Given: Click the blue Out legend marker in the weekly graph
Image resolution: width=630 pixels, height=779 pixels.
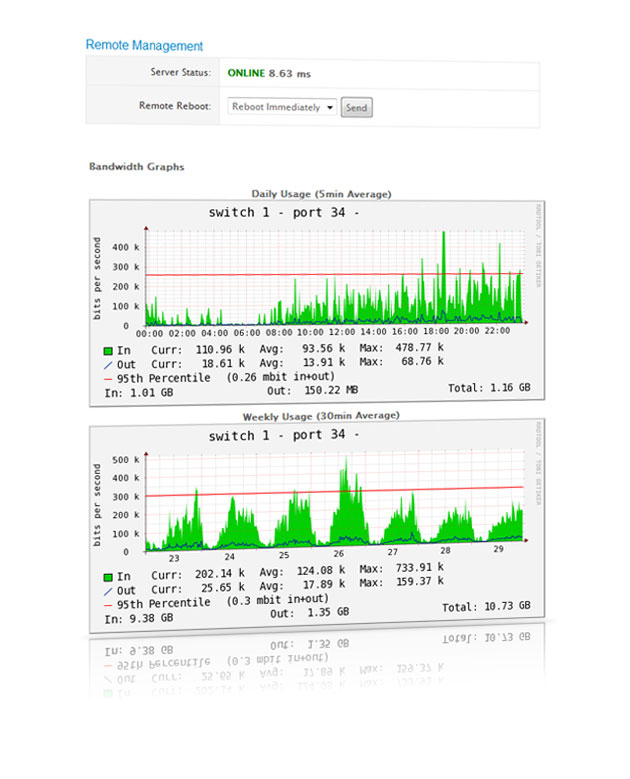Looking at the screenshot, I should 108,590.
